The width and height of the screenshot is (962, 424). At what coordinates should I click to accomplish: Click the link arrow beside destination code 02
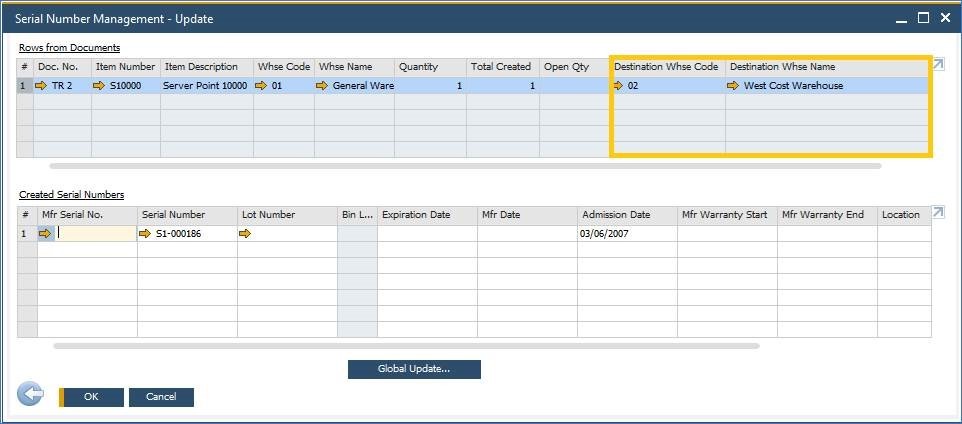[x=619, y=86]
